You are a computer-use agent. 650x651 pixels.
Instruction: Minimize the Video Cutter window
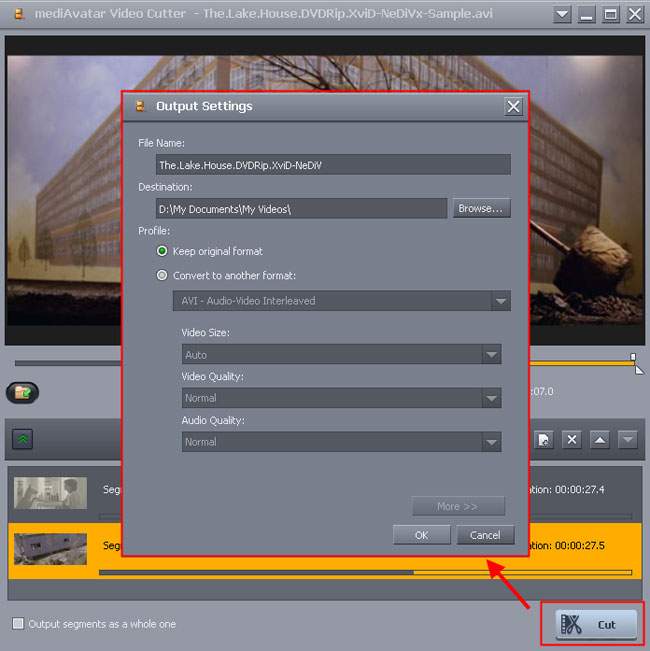point(586,15)
